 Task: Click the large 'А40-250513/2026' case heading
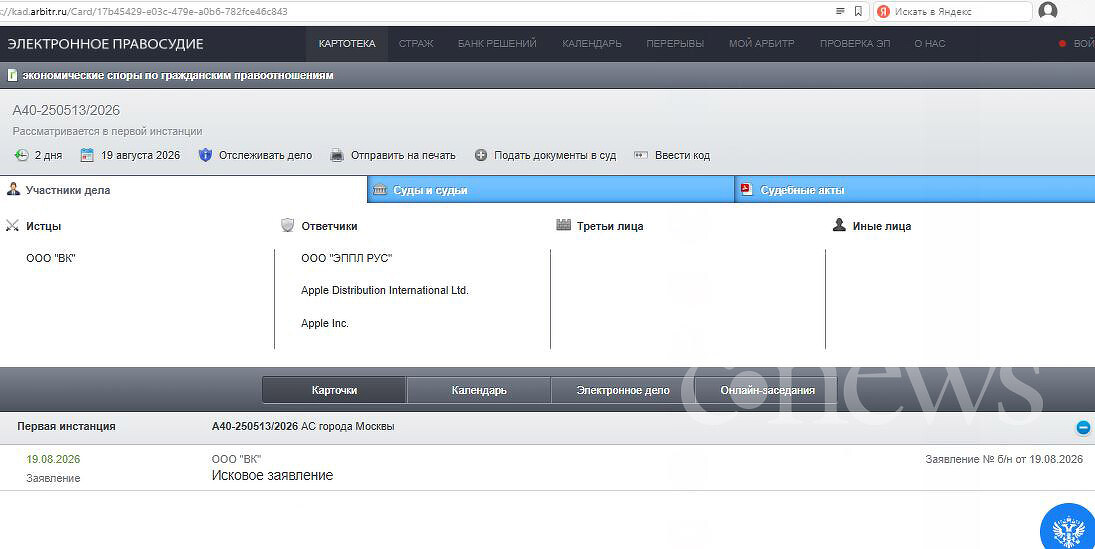pos(66,110)
